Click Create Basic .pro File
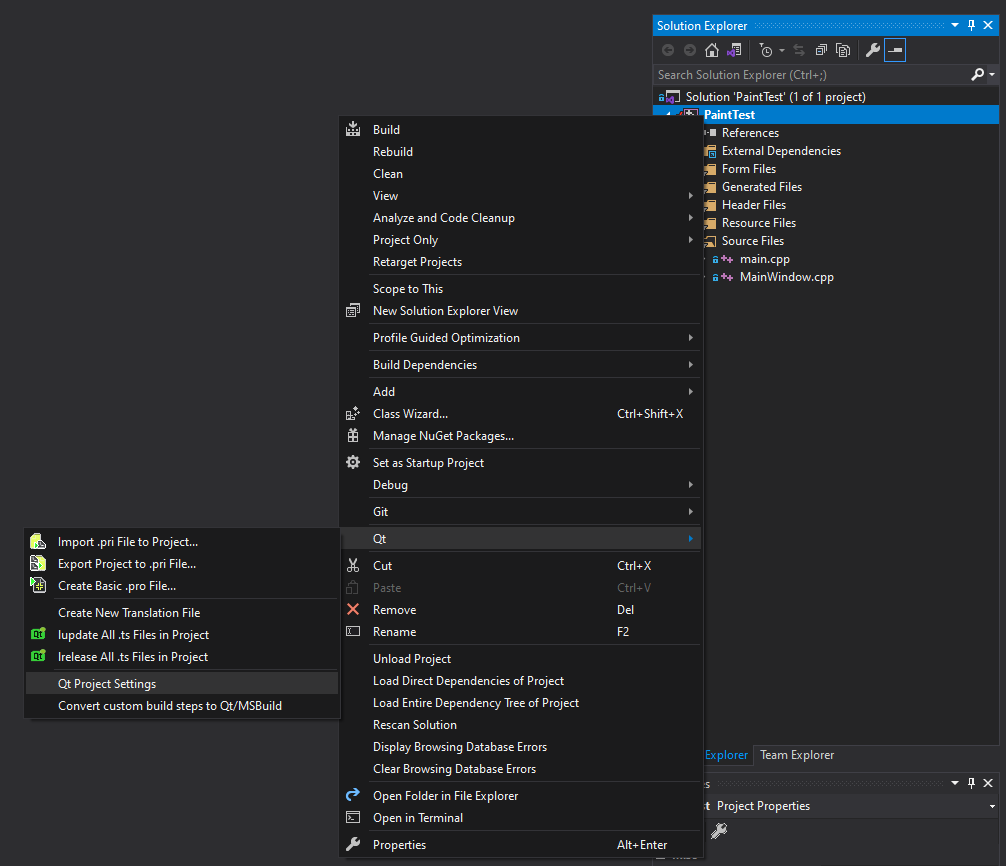1006x866 pixels. (182, 586)
